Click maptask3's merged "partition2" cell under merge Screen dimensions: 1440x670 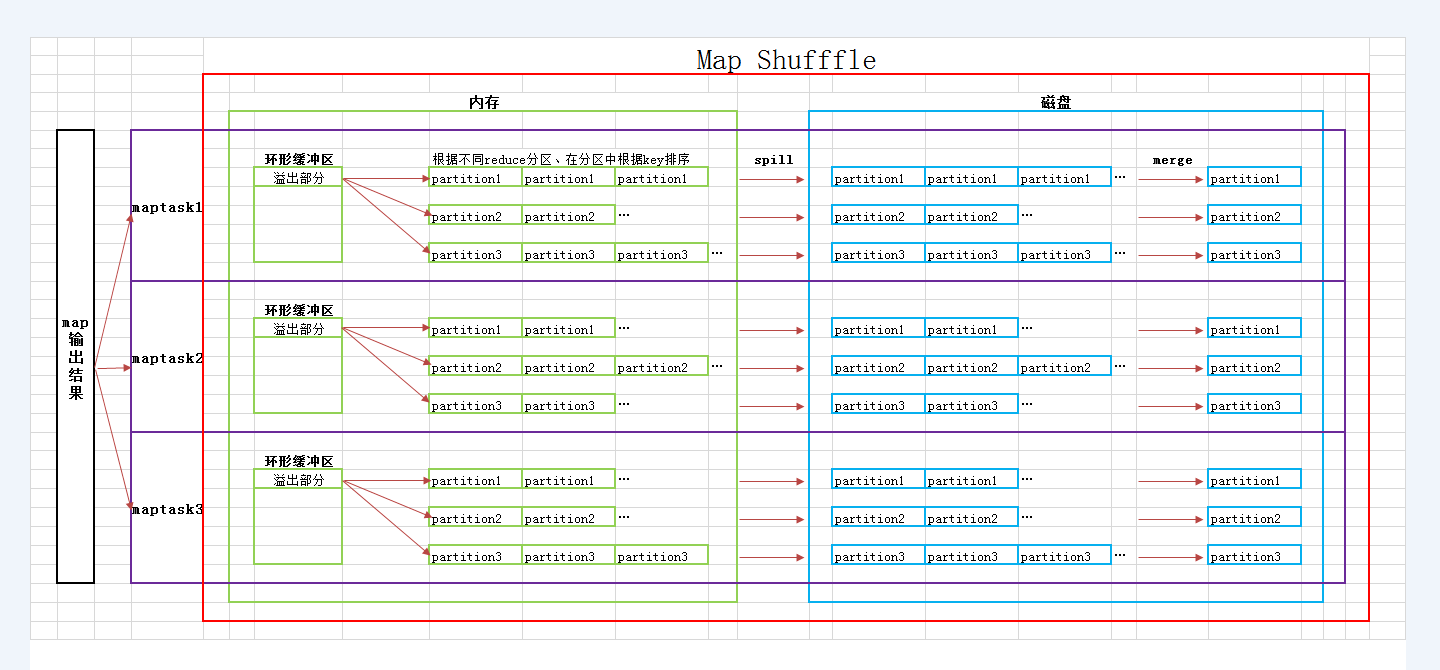click(1254, 518)
